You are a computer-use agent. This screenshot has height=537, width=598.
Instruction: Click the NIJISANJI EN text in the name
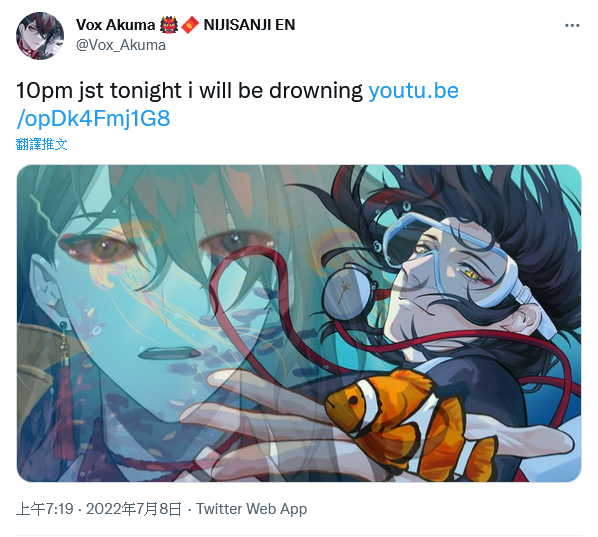[249, 25]
